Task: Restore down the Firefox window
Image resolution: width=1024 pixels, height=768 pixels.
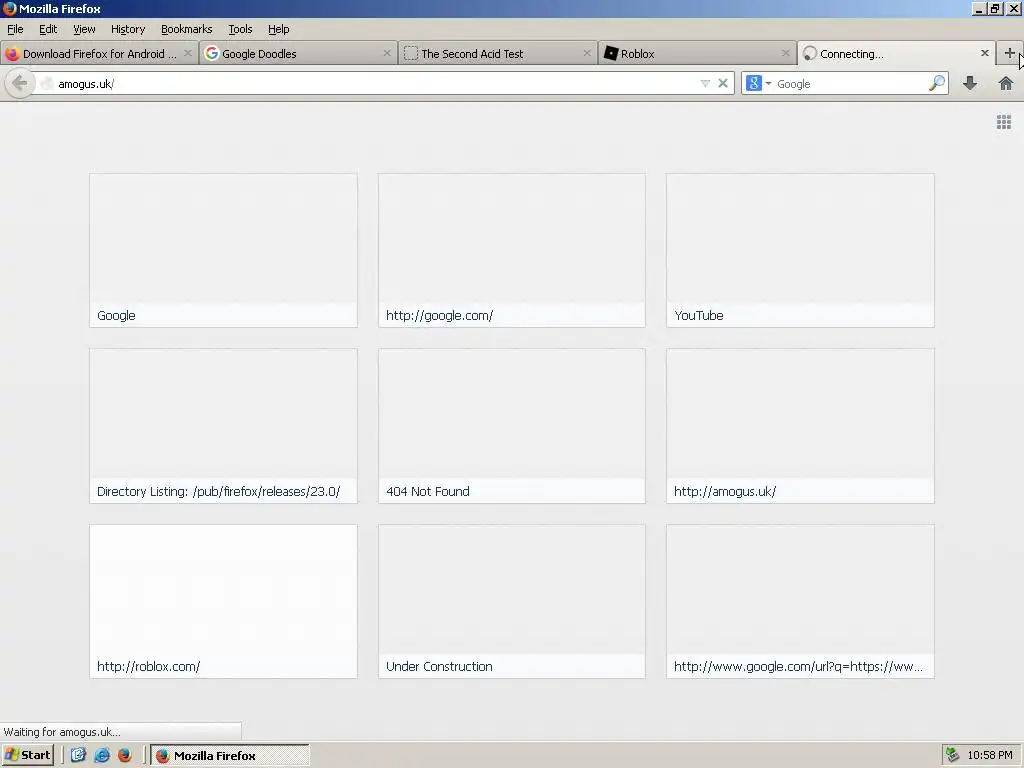Action: pyautogui.click(x=995, y=8)
